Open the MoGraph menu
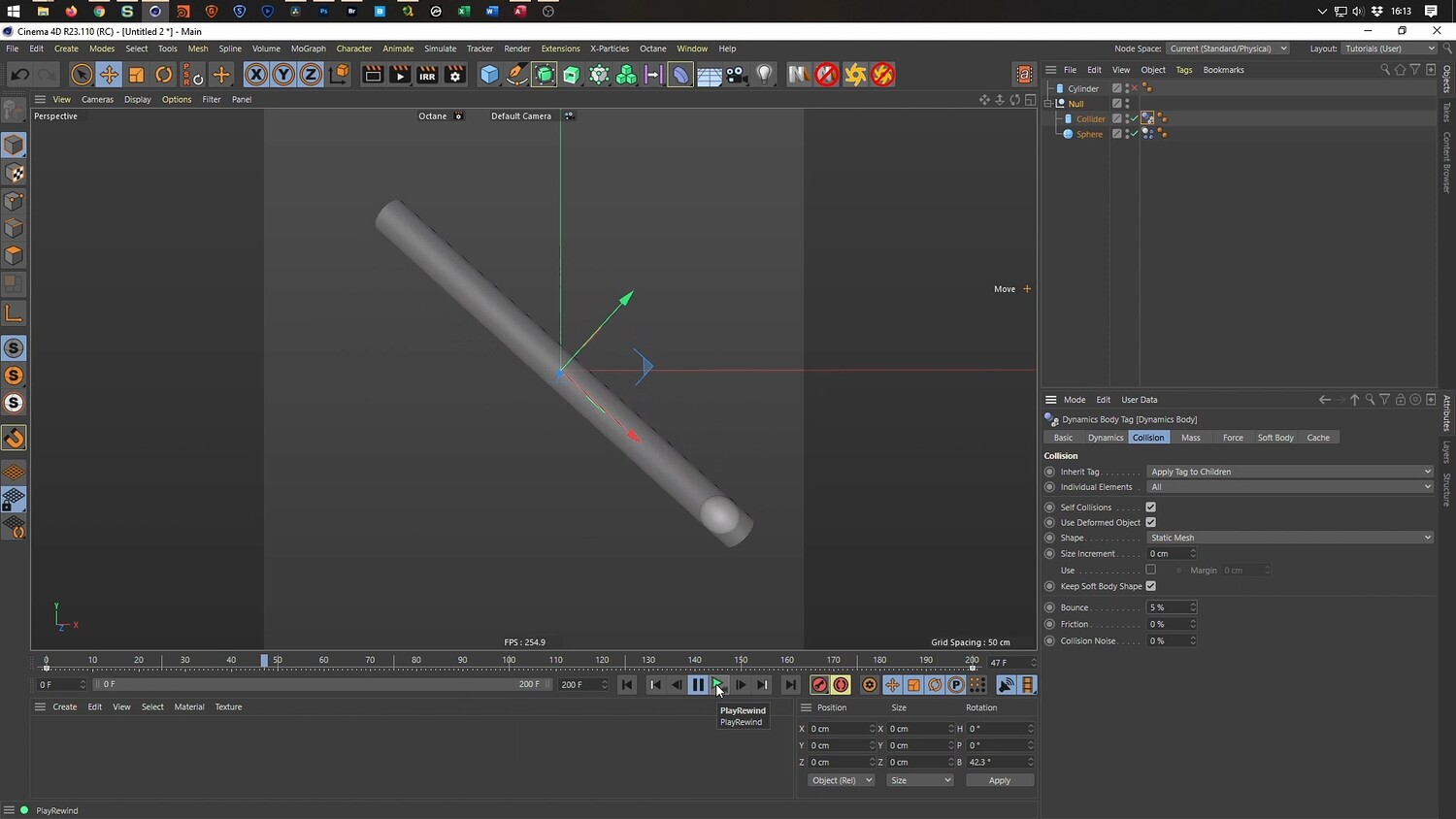 [x=308, y=49]
